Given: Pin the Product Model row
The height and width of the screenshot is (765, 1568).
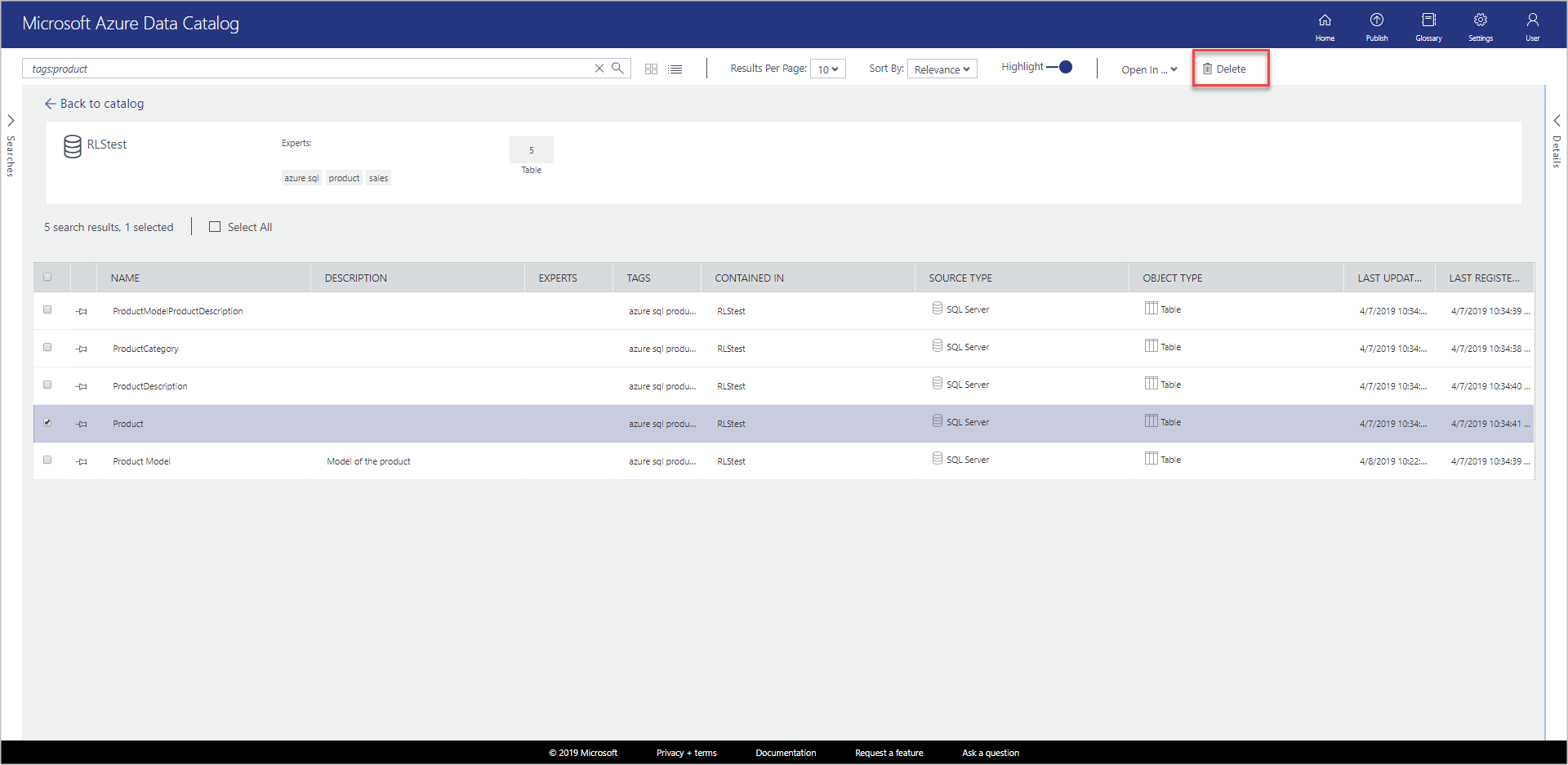Looking at the screenshot, I should [x=82, y=461].
